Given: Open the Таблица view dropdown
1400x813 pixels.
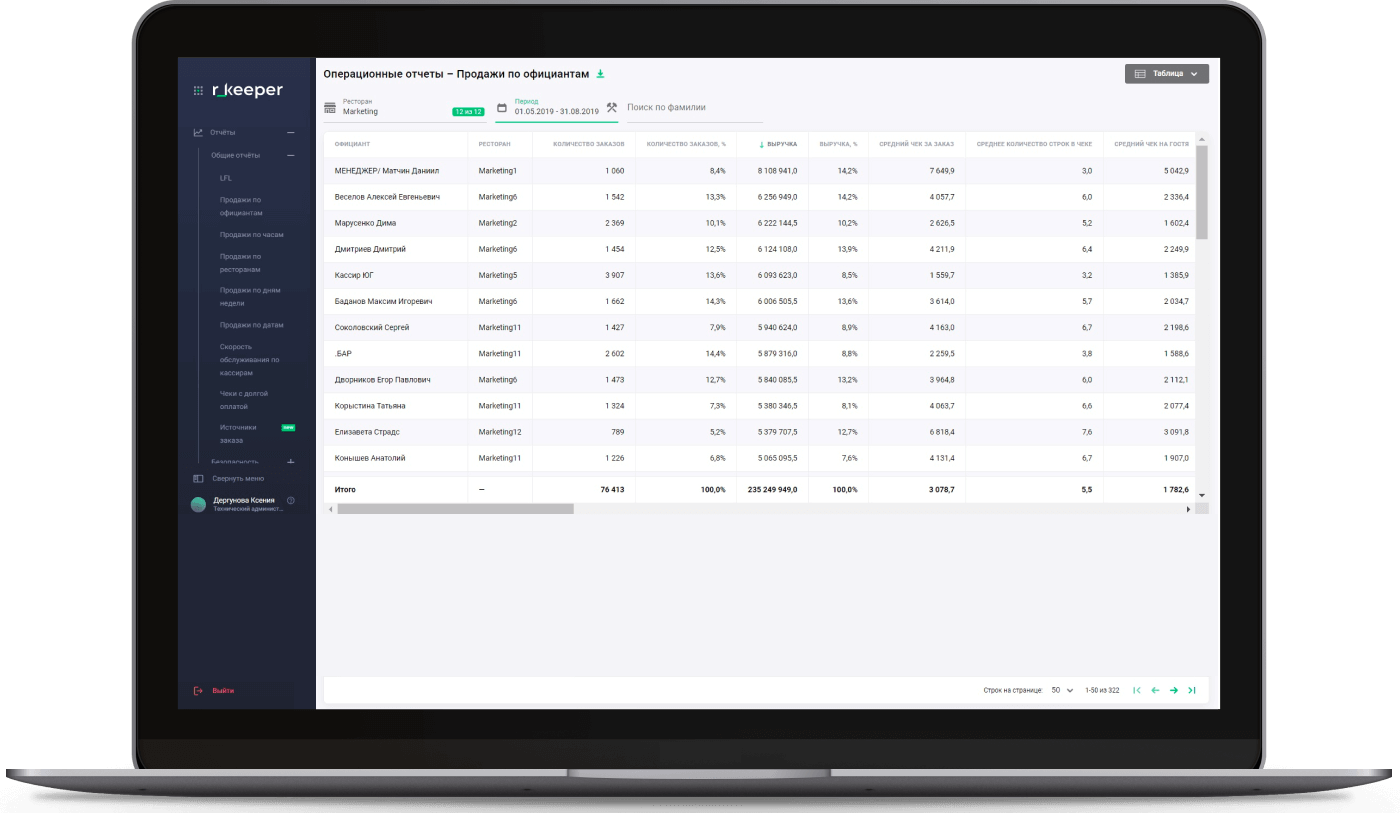Looking at the screenshot, I should click(1167, 73).
